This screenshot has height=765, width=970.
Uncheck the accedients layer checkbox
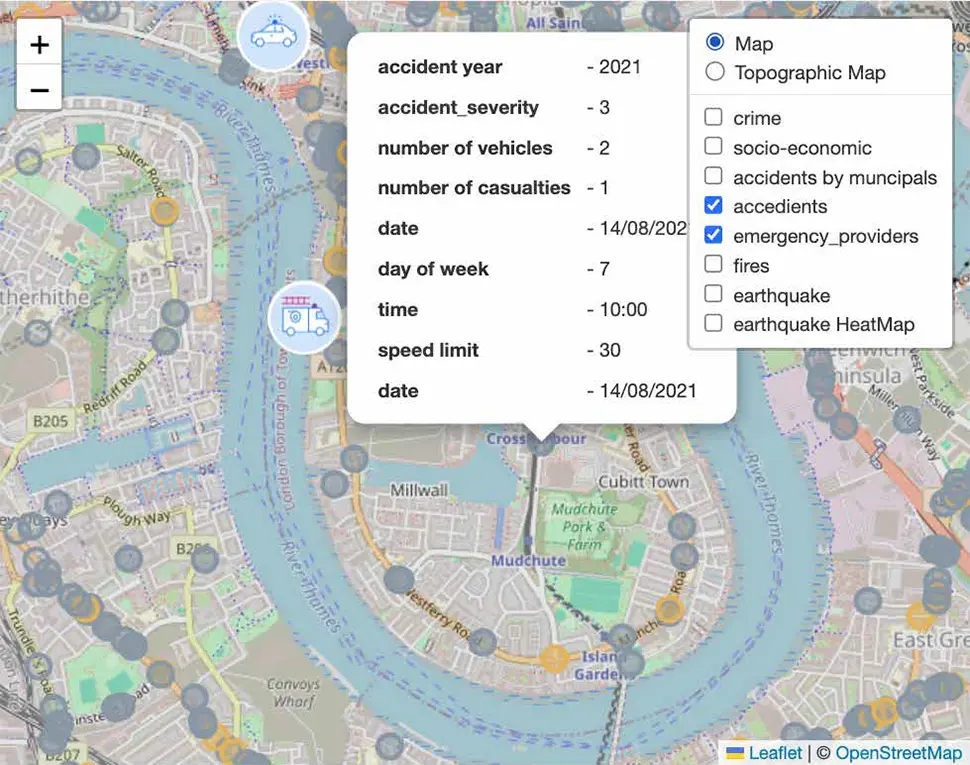tap(713, 205)
